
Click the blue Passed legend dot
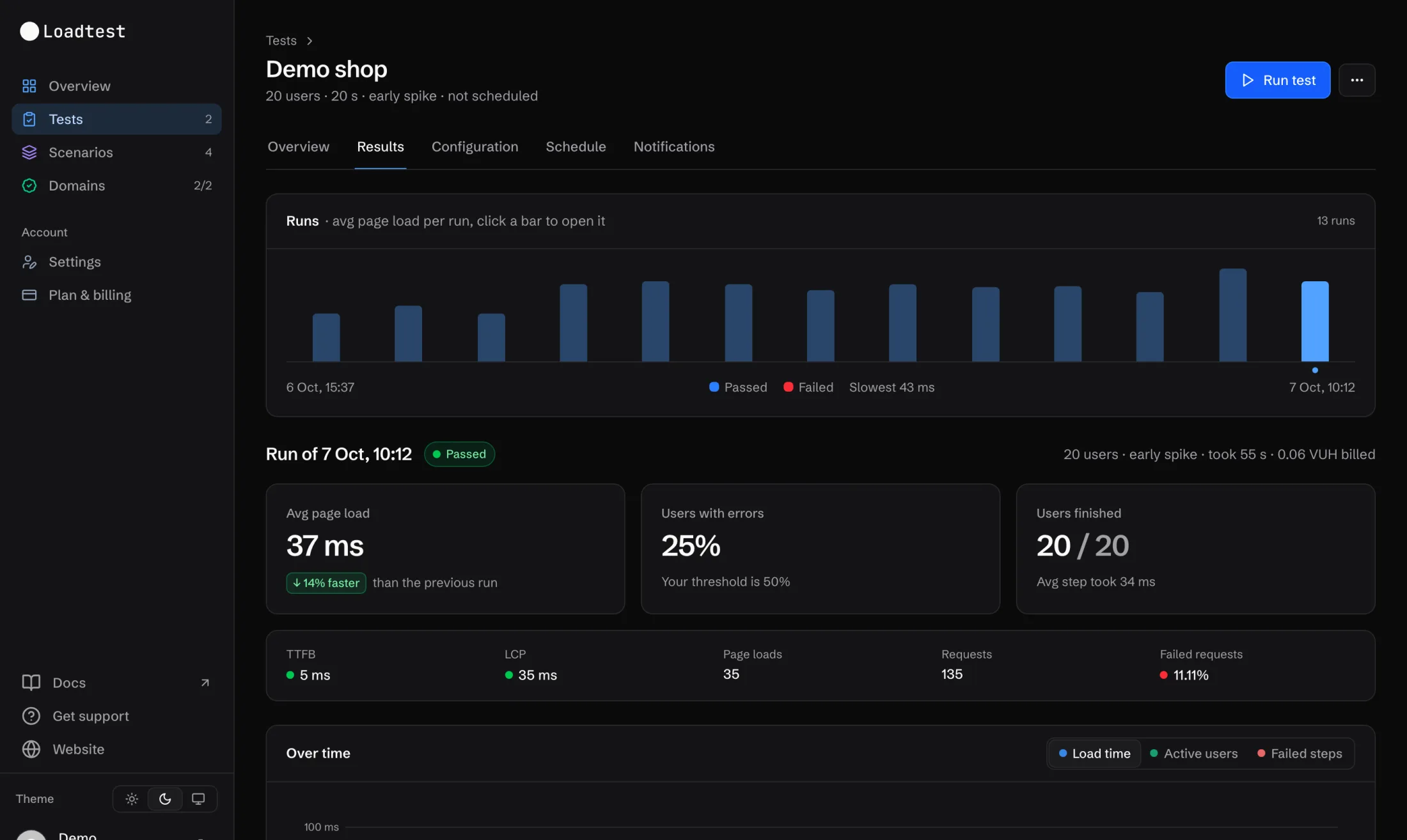click(x=714, y=387)
